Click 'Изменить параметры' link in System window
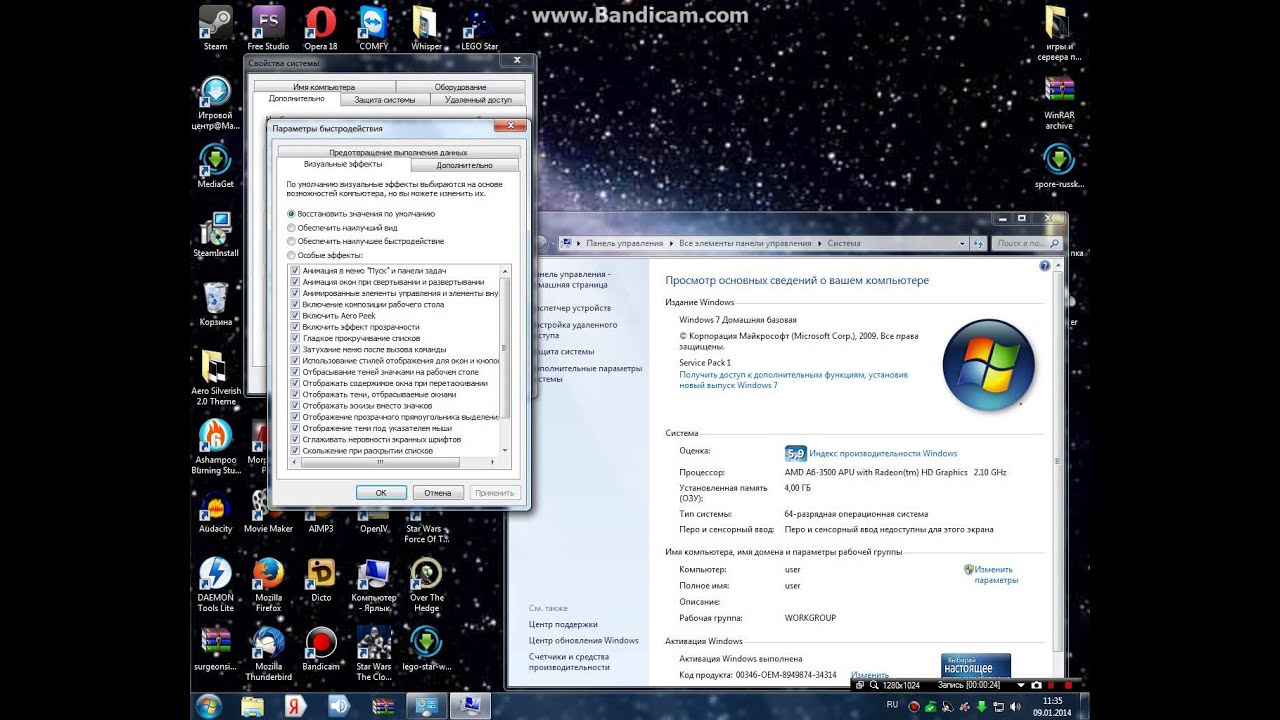The height and width of the screenshot is (720, 1280). point(996,575)
